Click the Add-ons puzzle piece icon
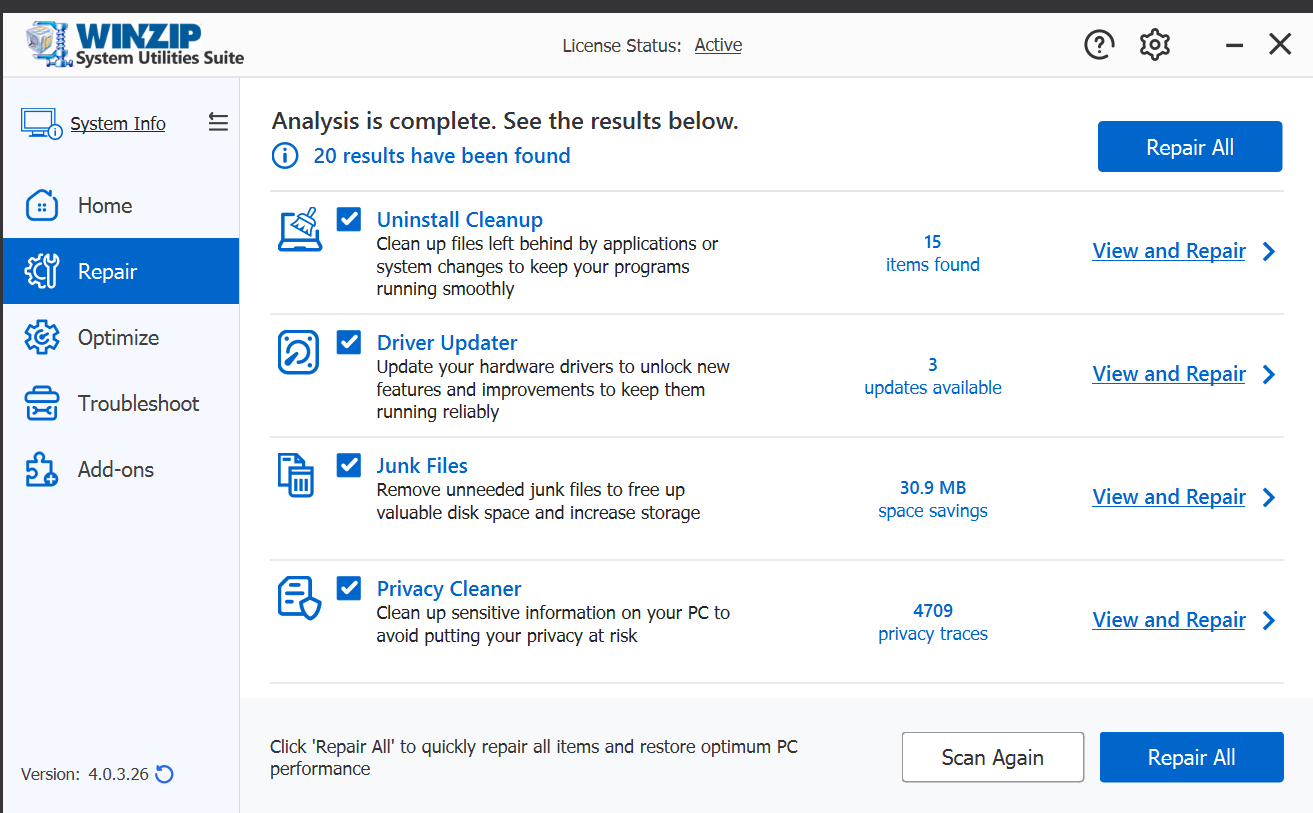 click(41, 469)
